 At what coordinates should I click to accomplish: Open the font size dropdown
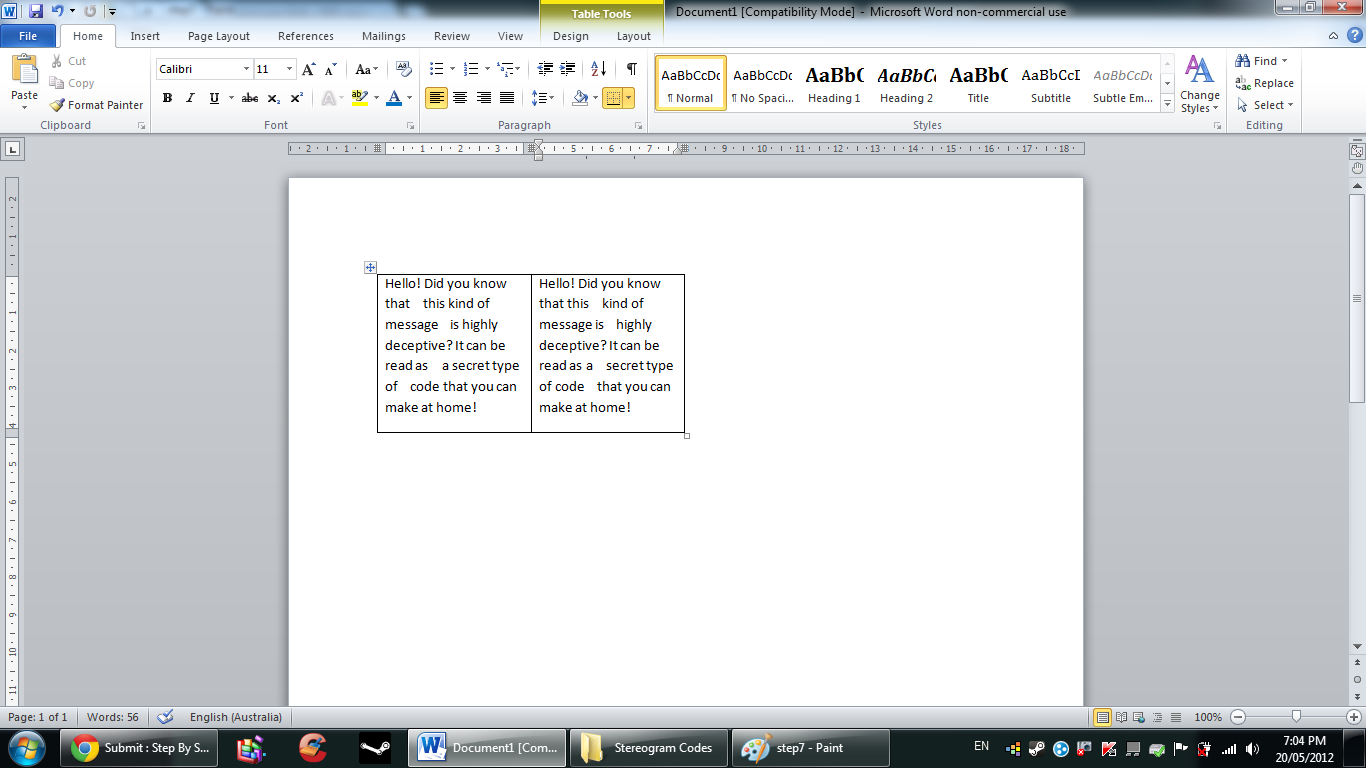(289, 68)
